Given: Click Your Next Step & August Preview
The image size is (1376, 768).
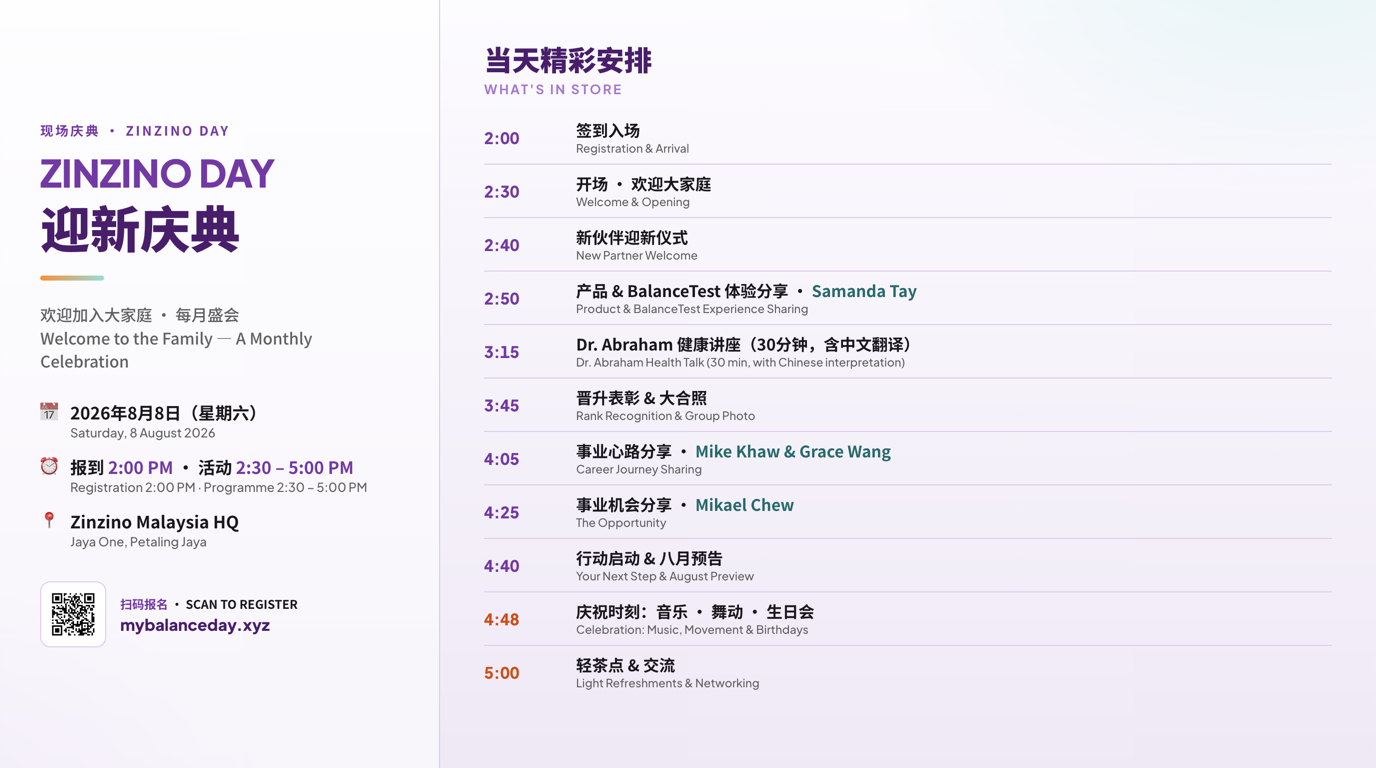Looking at the screenshot, I should [665, 576].
